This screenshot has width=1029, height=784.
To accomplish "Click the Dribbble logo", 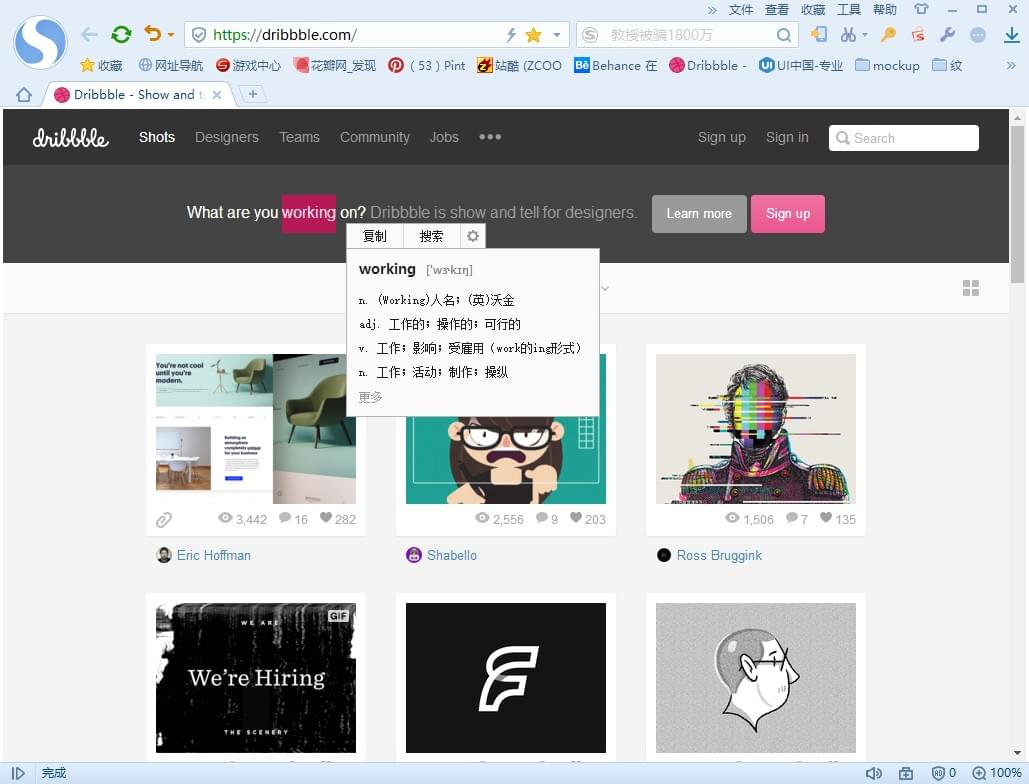I will 70,138.
